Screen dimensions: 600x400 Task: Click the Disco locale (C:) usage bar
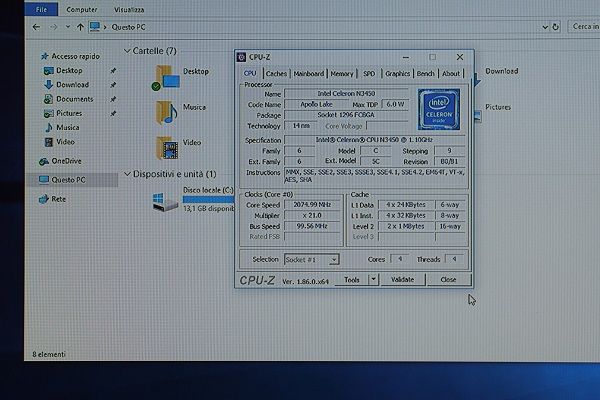click(209, 199)
